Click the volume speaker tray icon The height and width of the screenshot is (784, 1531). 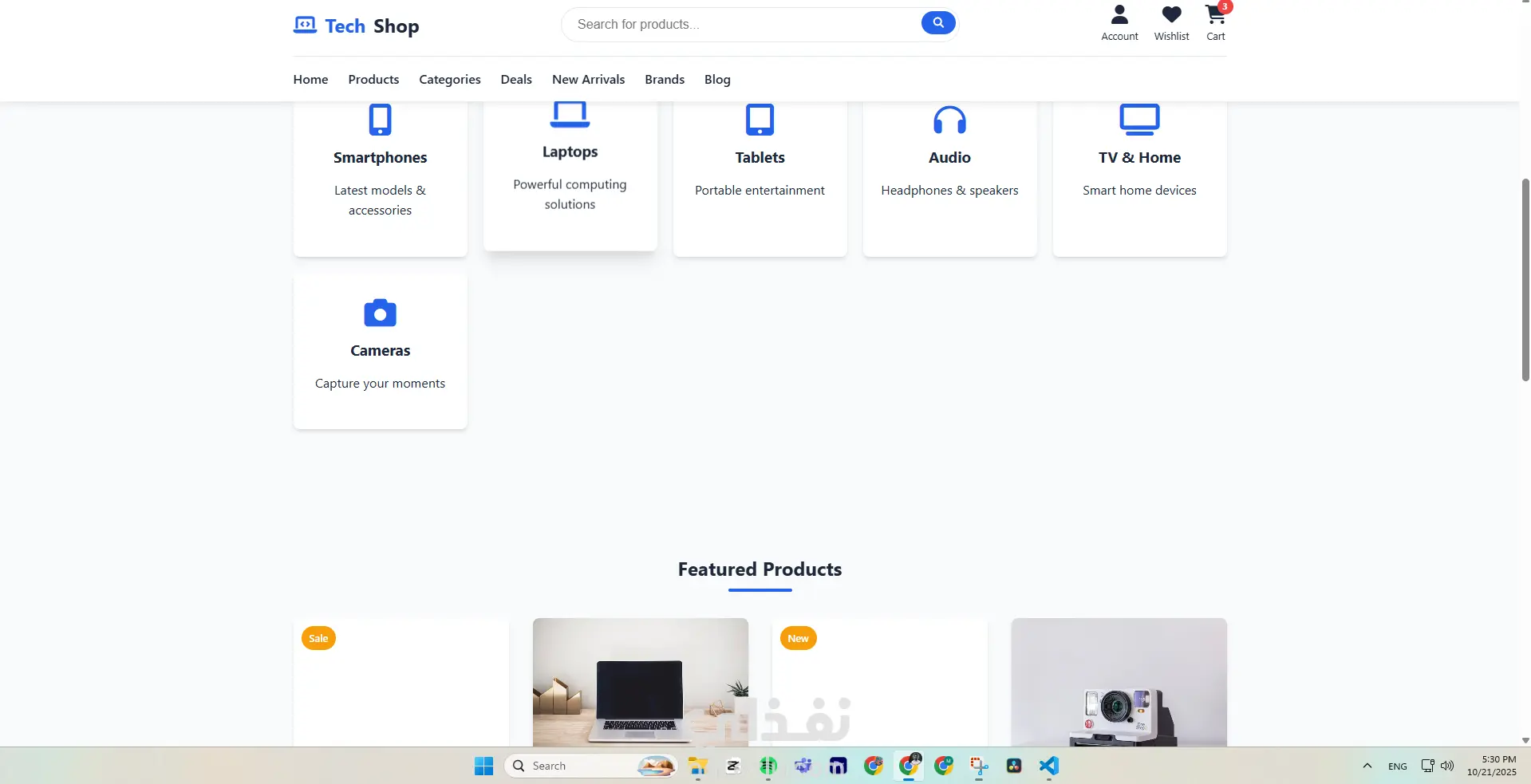[1447, 766]
